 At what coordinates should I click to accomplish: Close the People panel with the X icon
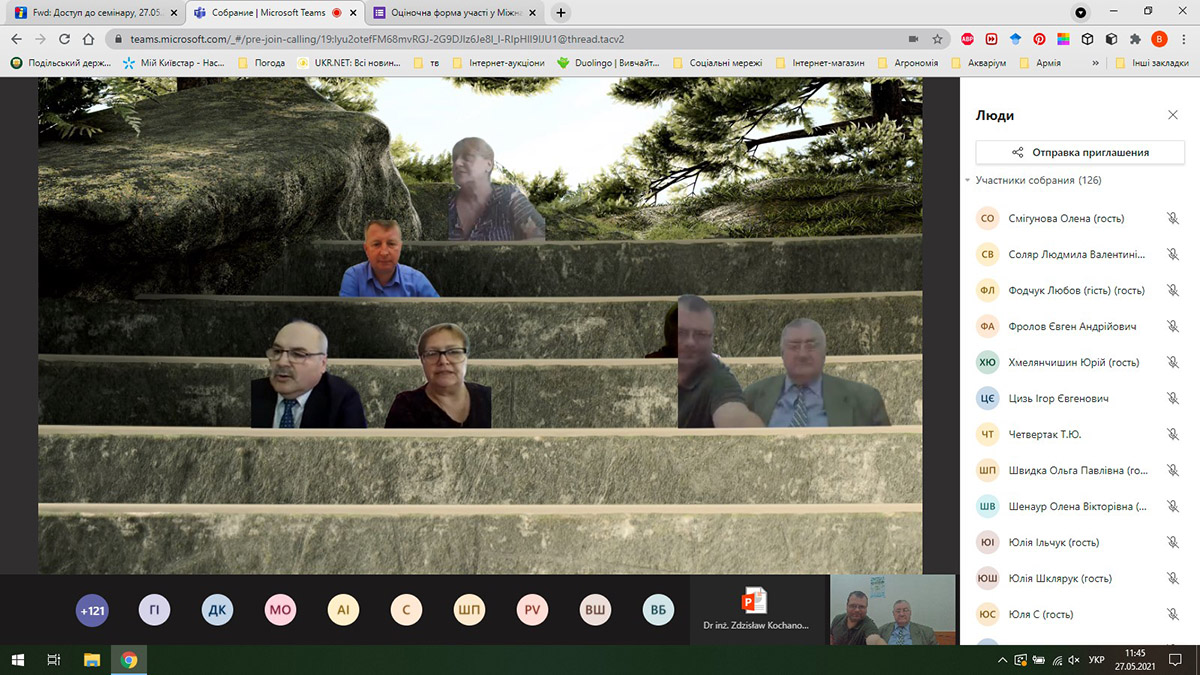[1173, 115]
